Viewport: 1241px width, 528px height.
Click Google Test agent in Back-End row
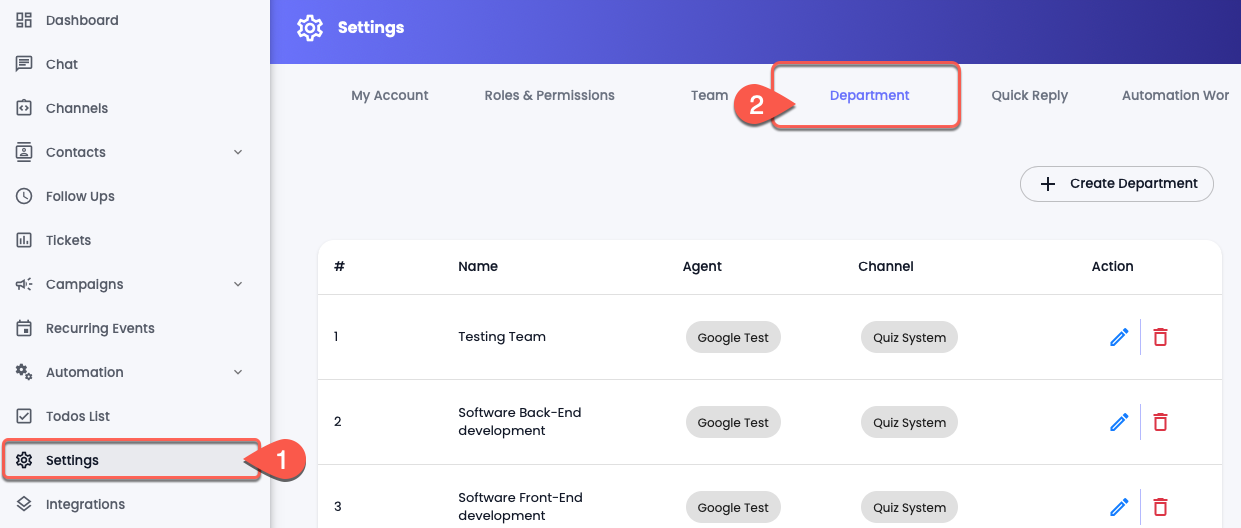pyautogui.click(x=733, y=422)
